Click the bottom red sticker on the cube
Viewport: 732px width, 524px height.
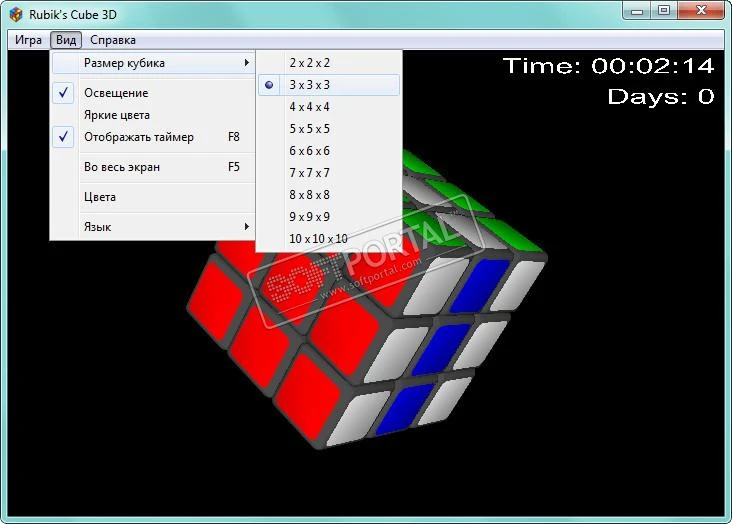point(307,397)
